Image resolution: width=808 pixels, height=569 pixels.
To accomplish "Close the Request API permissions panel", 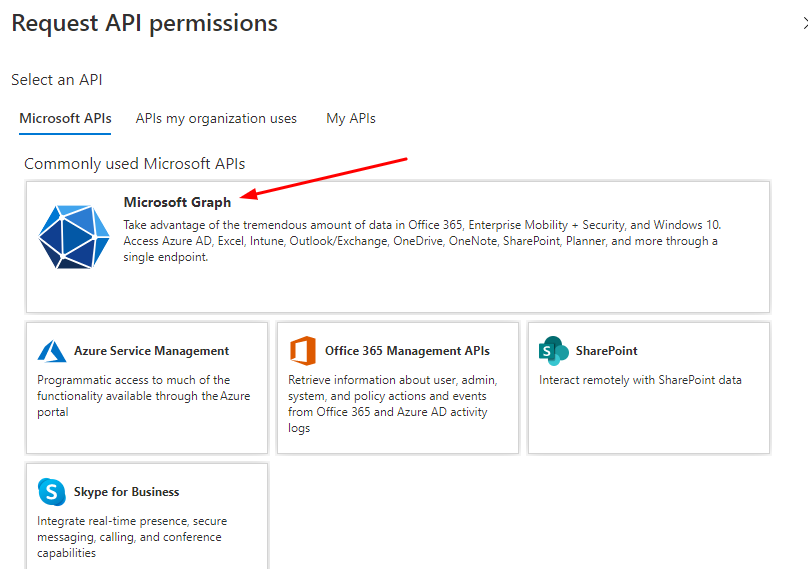I will click(x=804, y=23).
